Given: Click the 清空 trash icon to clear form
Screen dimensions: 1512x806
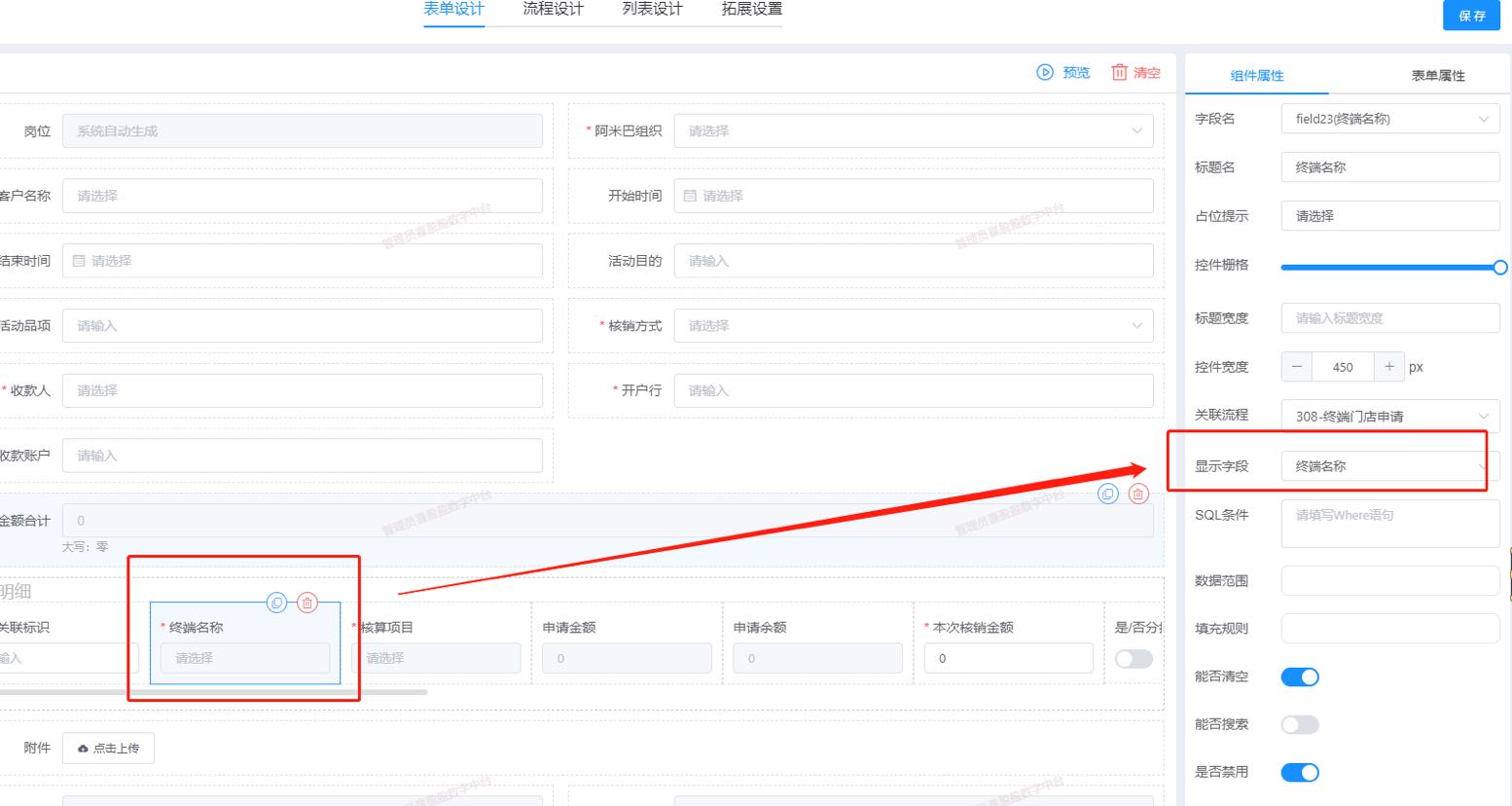Looking at the screenshot, I should click(x=1119, y=71).
